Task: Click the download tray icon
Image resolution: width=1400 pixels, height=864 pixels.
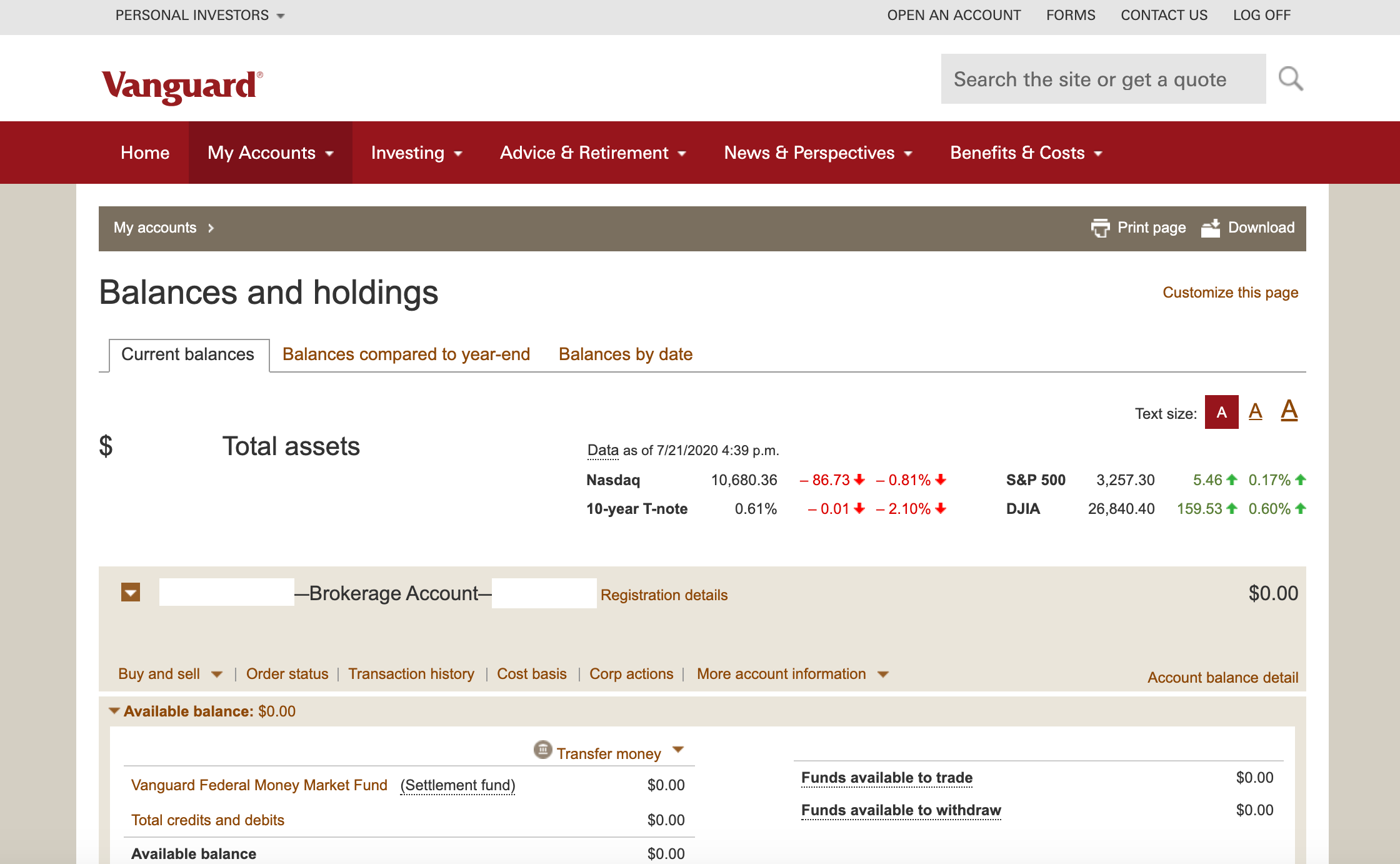Action: [x=1211, y=228]
